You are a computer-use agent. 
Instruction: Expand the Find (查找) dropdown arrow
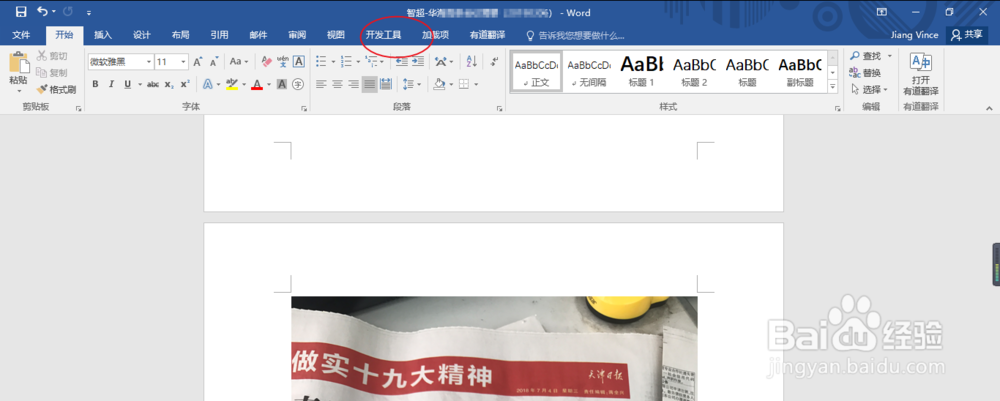[x=889, y=56]
